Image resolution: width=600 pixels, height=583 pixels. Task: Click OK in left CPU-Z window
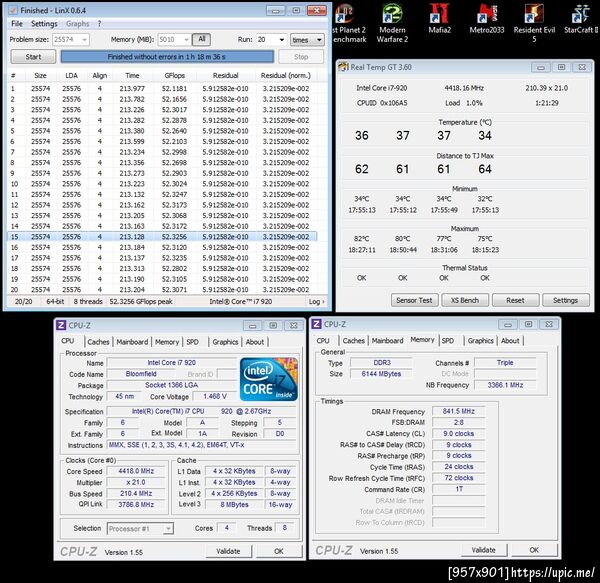coord(279,551)
